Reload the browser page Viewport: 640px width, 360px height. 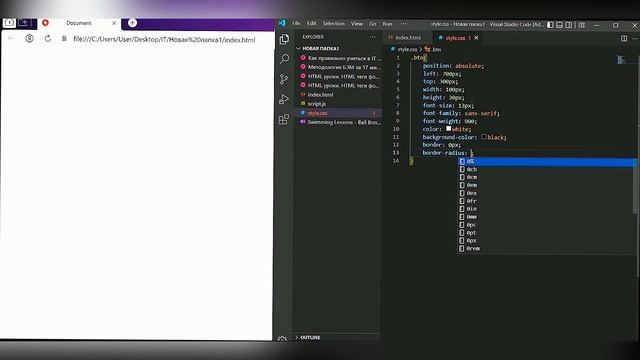pyautogui.click(x=48, y=39)
